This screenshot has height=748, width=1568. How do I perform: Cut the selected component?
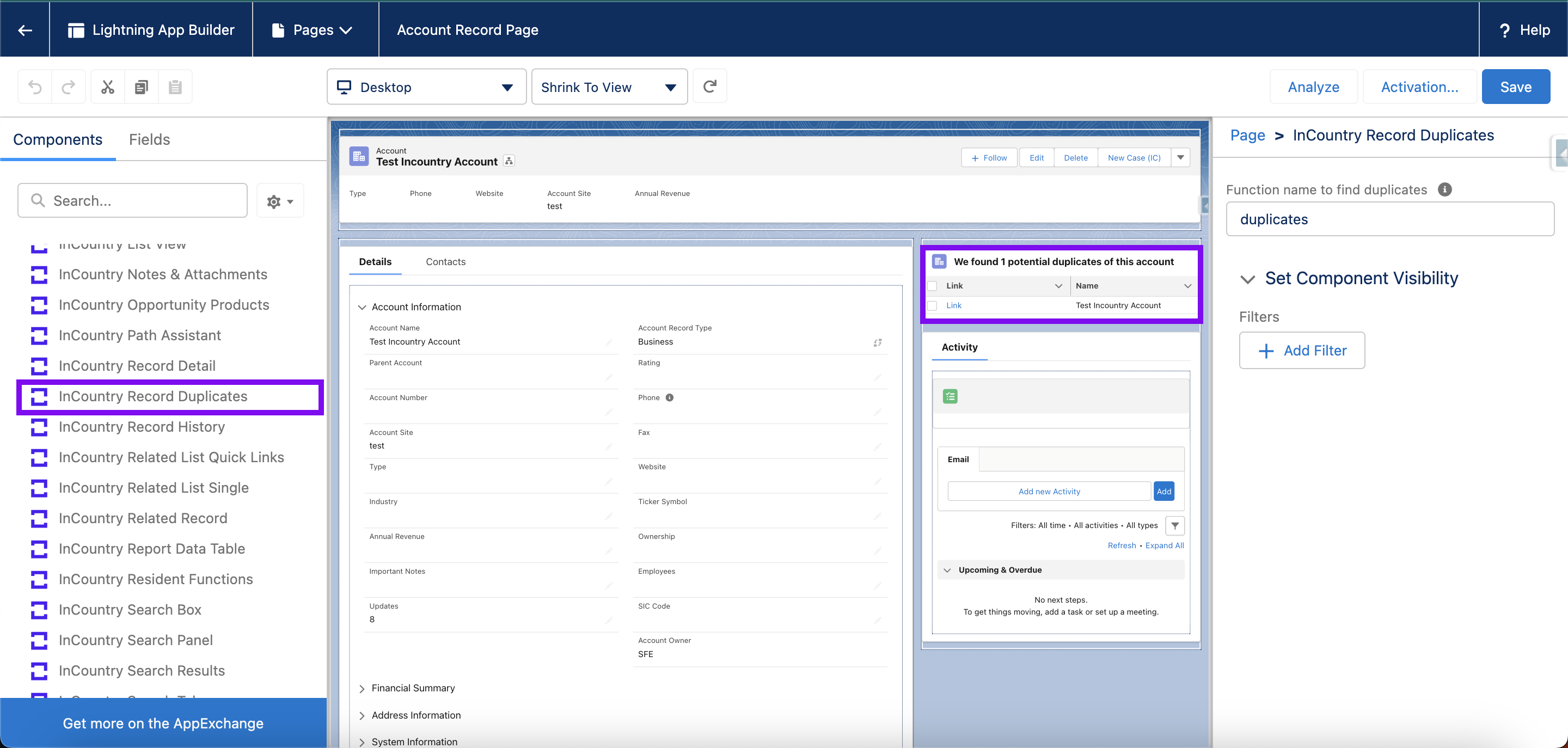click(x=107, y=87)
